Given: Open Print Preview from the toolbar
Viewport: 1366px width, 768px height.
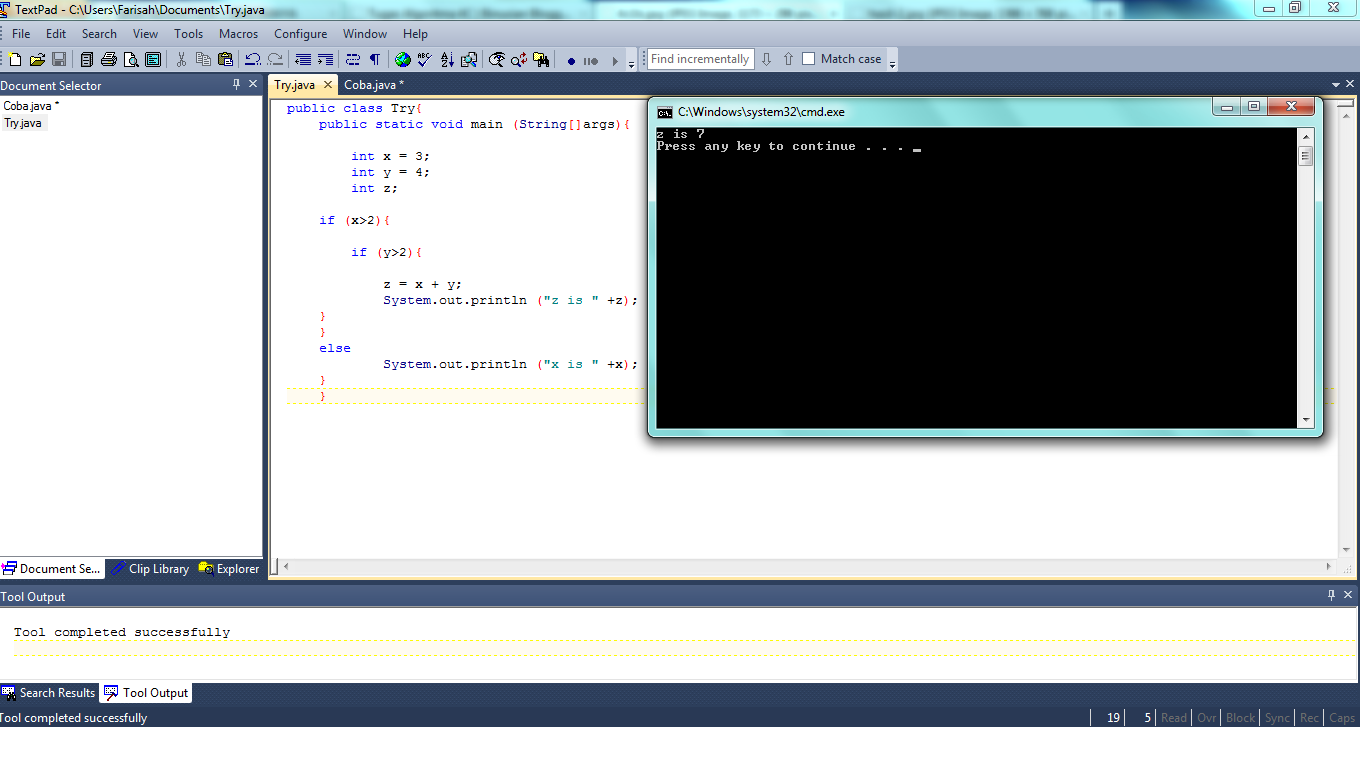Looking at the screenshot, I should 131,59.
